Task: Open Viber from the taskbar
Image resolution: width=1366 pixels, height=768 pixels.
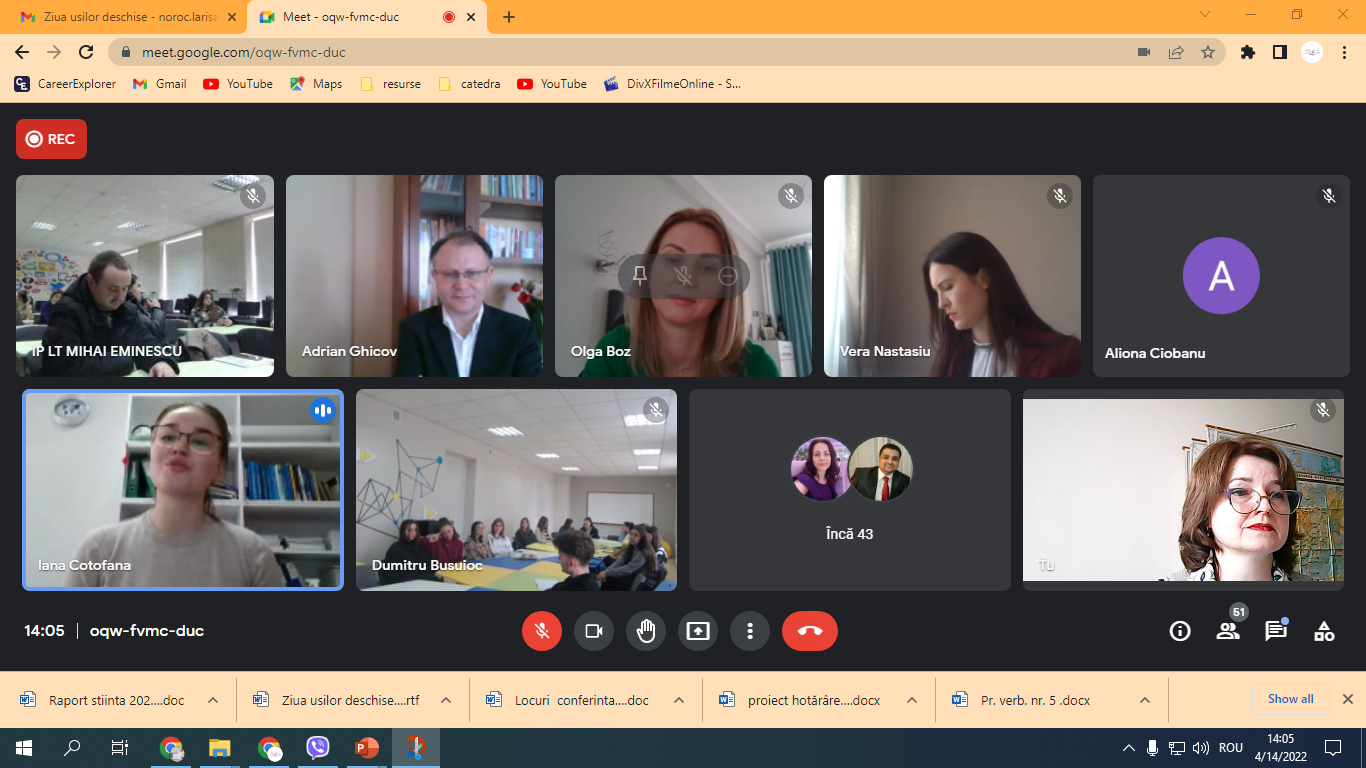Action: [x=318, y=748]
